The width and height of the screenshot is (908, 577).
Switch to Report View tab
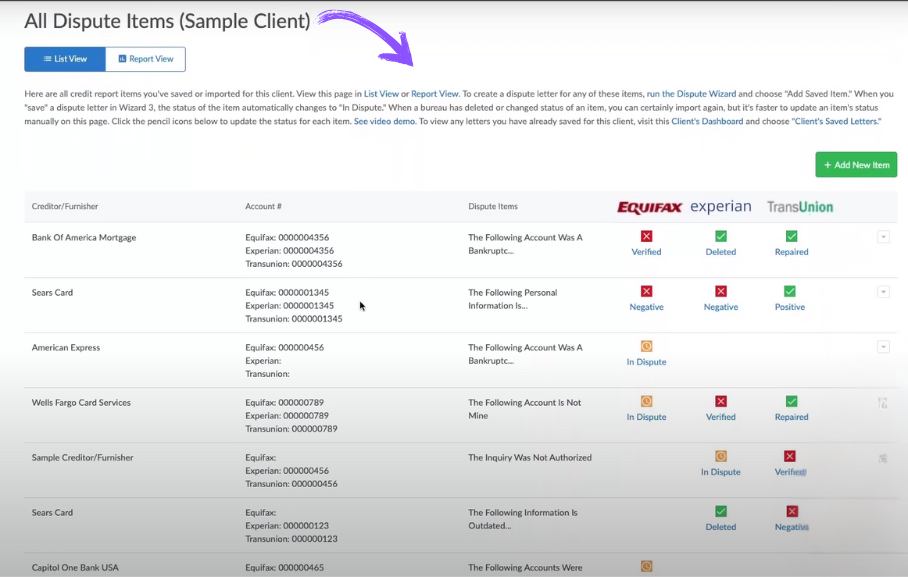click(x=145, y=59)
